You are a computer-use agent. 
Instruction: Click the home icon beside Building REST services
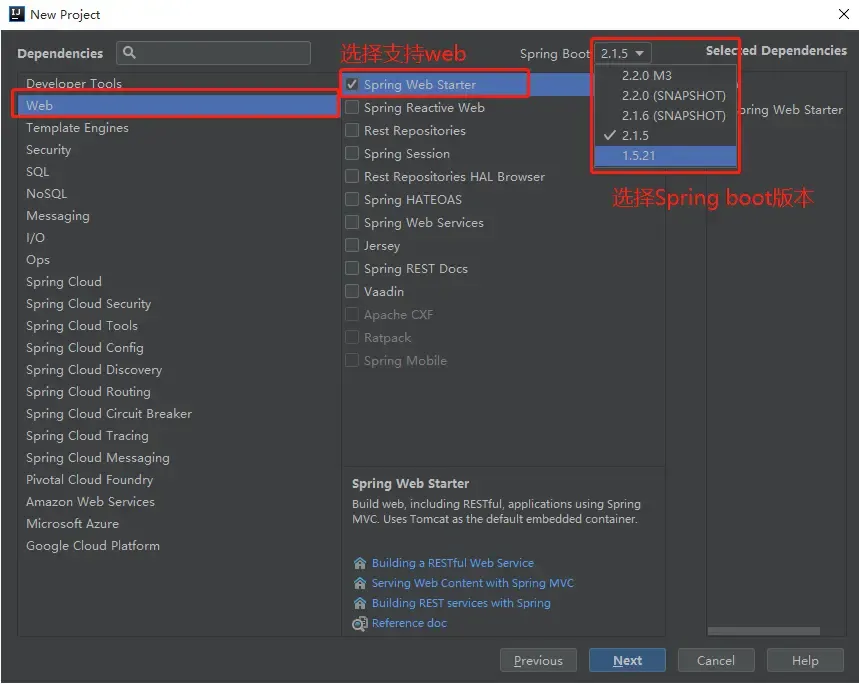(x=360, y=603)
